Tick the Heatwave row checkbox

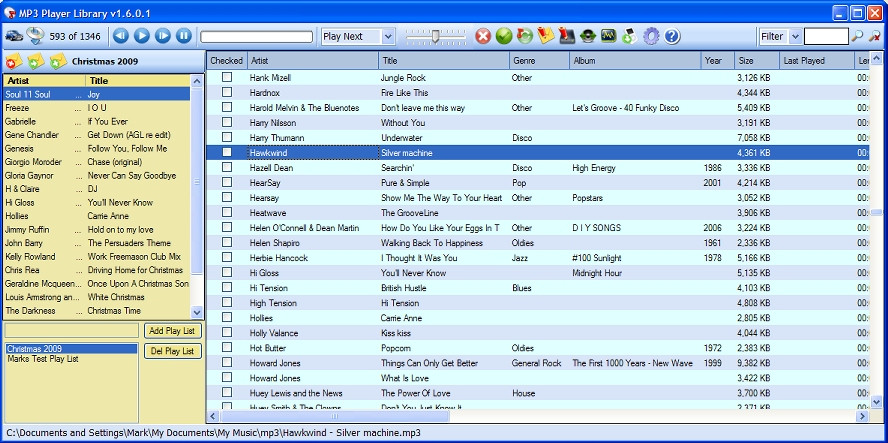[227, 212]
